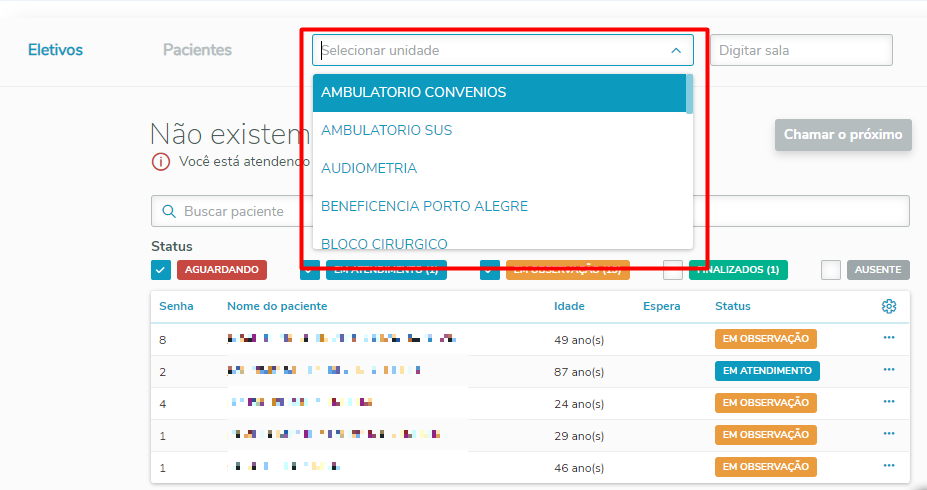This screenshot has height=490, width=927.
Task: Check the FINALIZADOS status checkbox
Action: coord(673,270)
